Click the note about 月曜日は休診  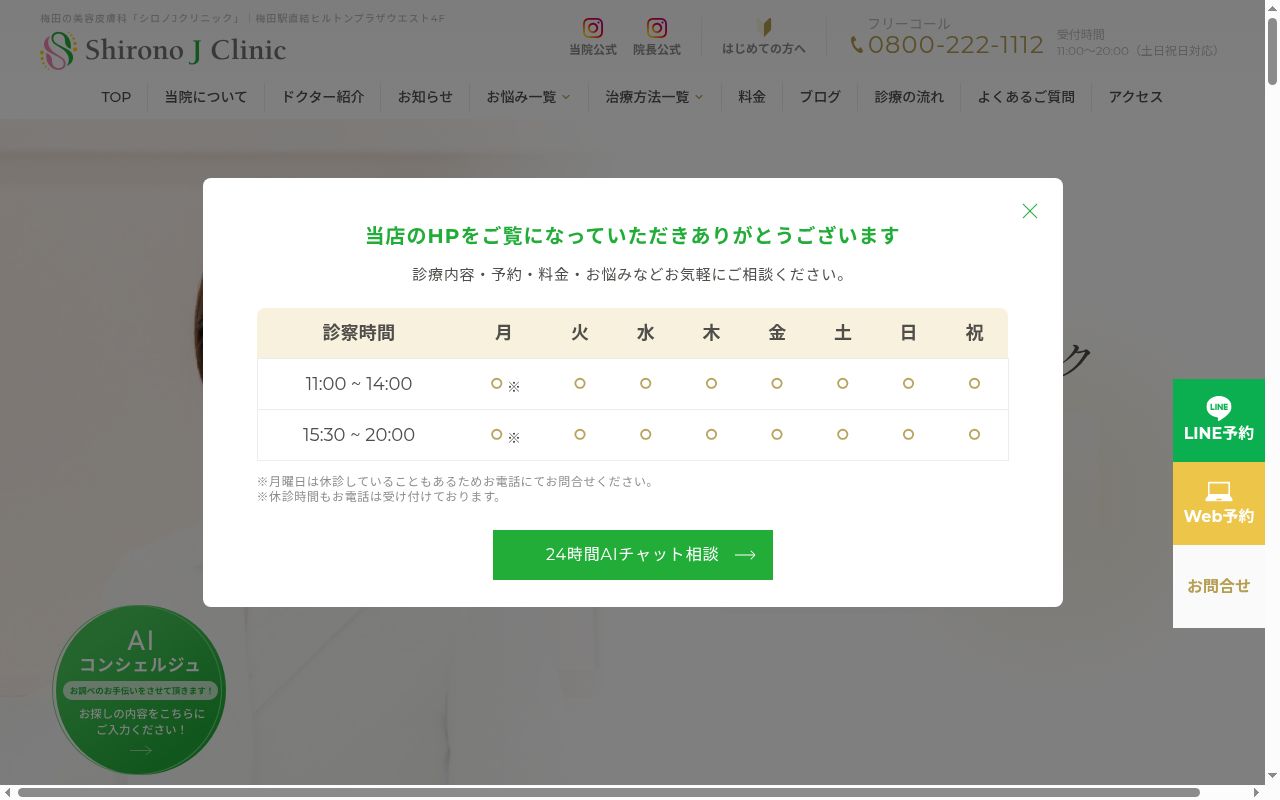point(457,481)
